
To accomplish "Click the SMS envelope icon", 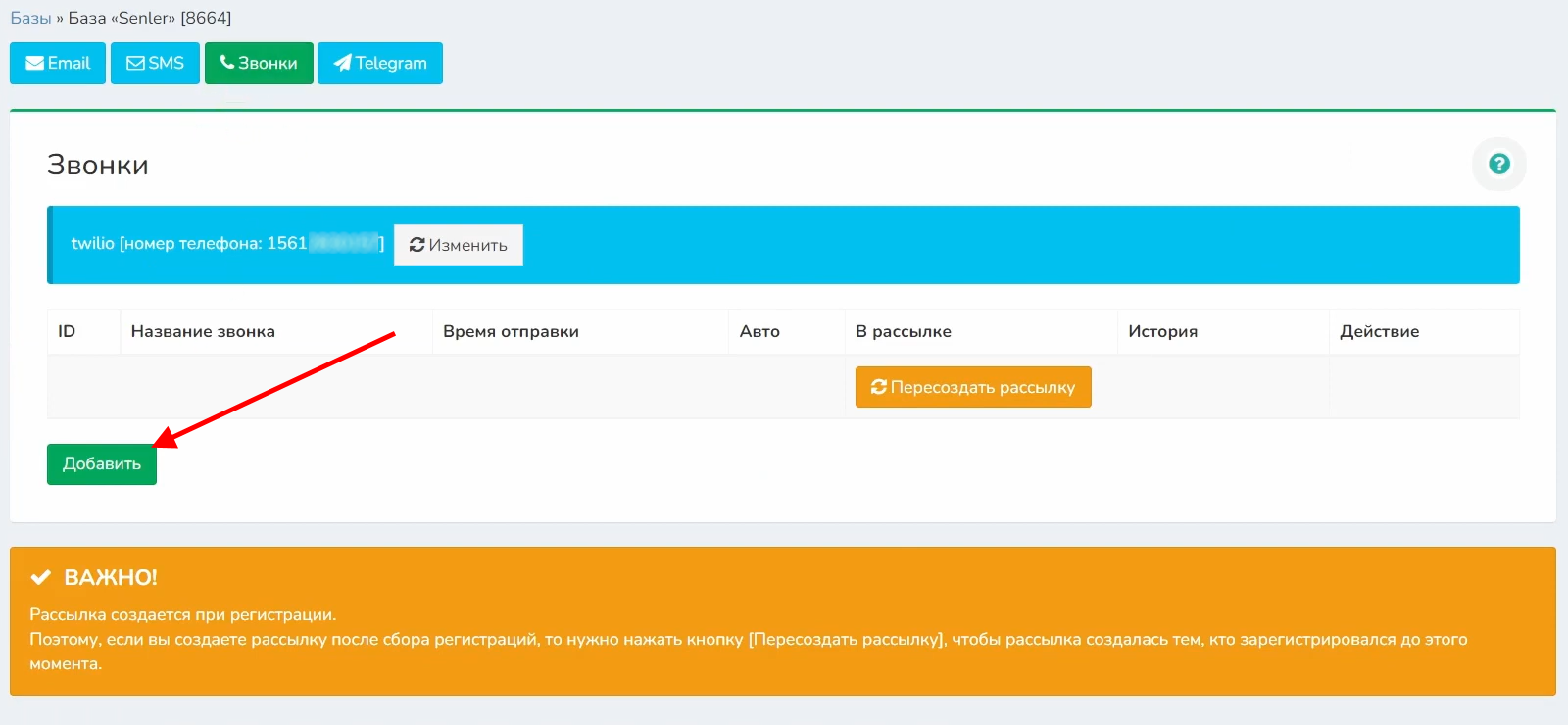I will [135, 63].
